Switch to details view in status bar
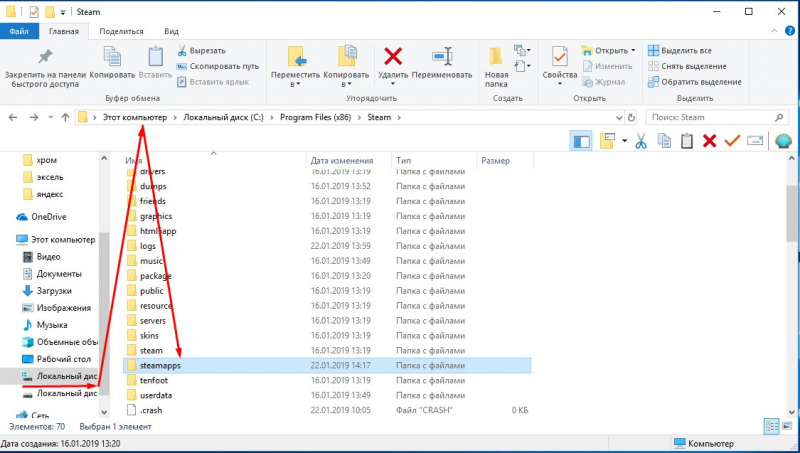This screenshot has width=800, height=453. [x=771, y=426]
